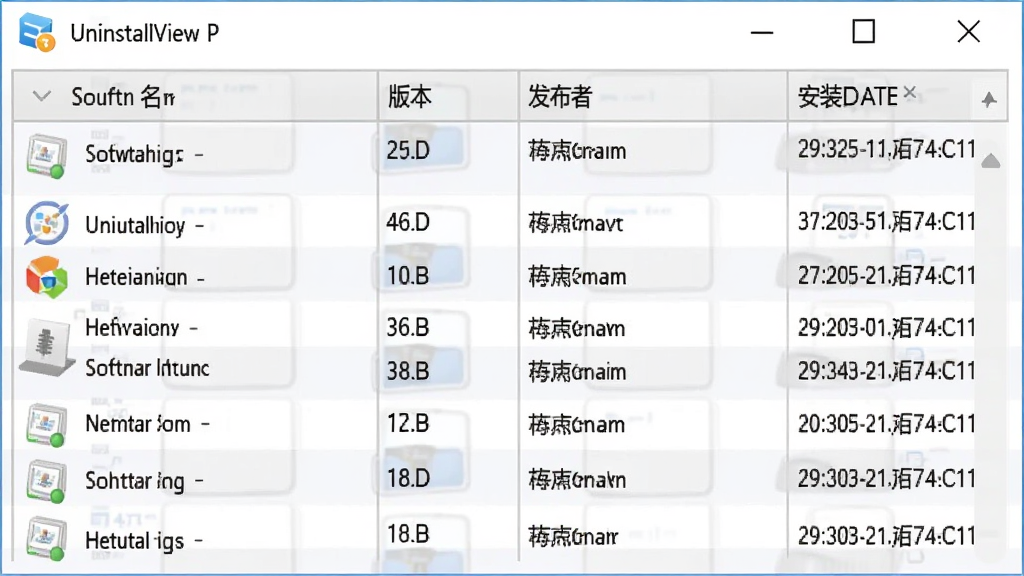Click the small x beside 安装DATE

coord(910,93)
